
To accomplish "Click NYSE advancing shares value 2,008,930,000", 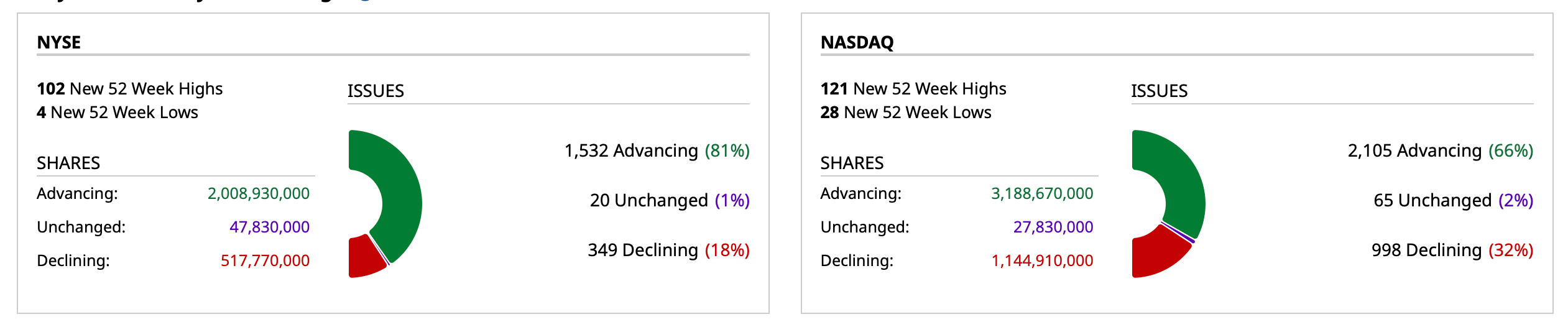I will [259, 193].
